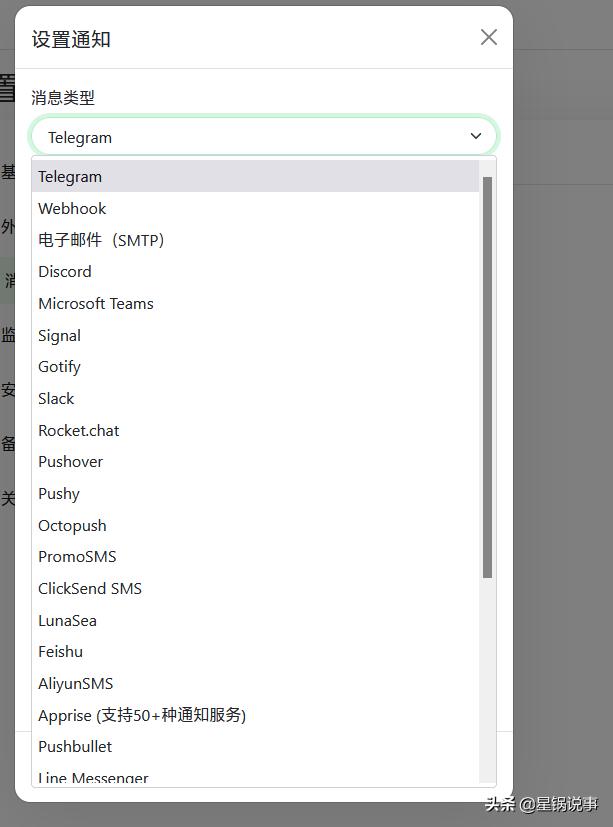613x827 pixels.
Task: Select AliyunSMS option
Action: (x=255, y=684)
